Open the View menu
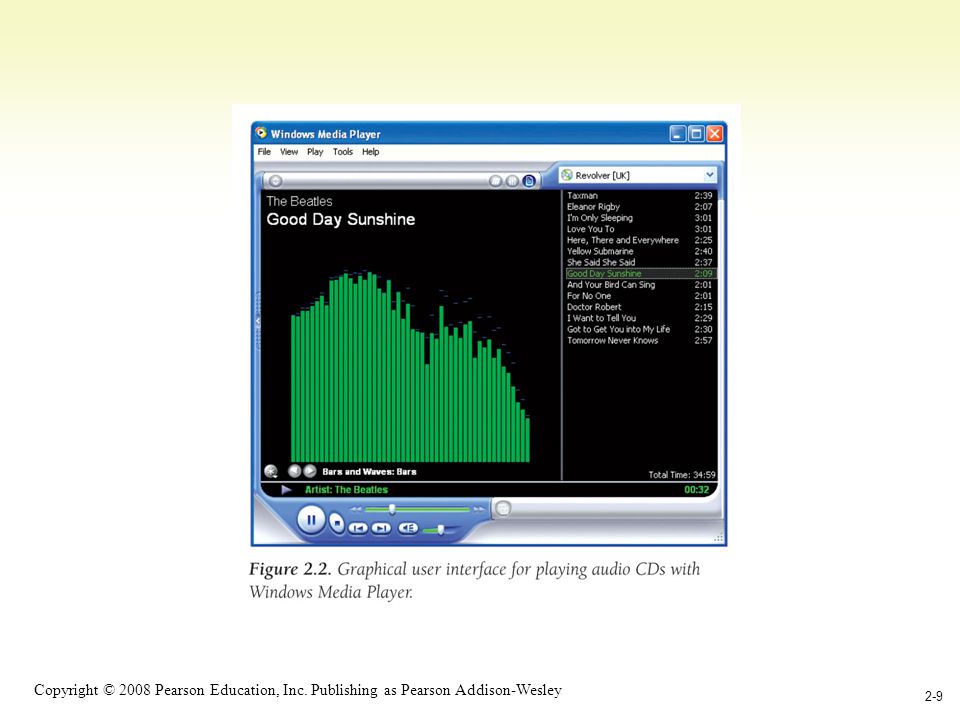This screenshot has width=960, height=720. coord(289,152)
